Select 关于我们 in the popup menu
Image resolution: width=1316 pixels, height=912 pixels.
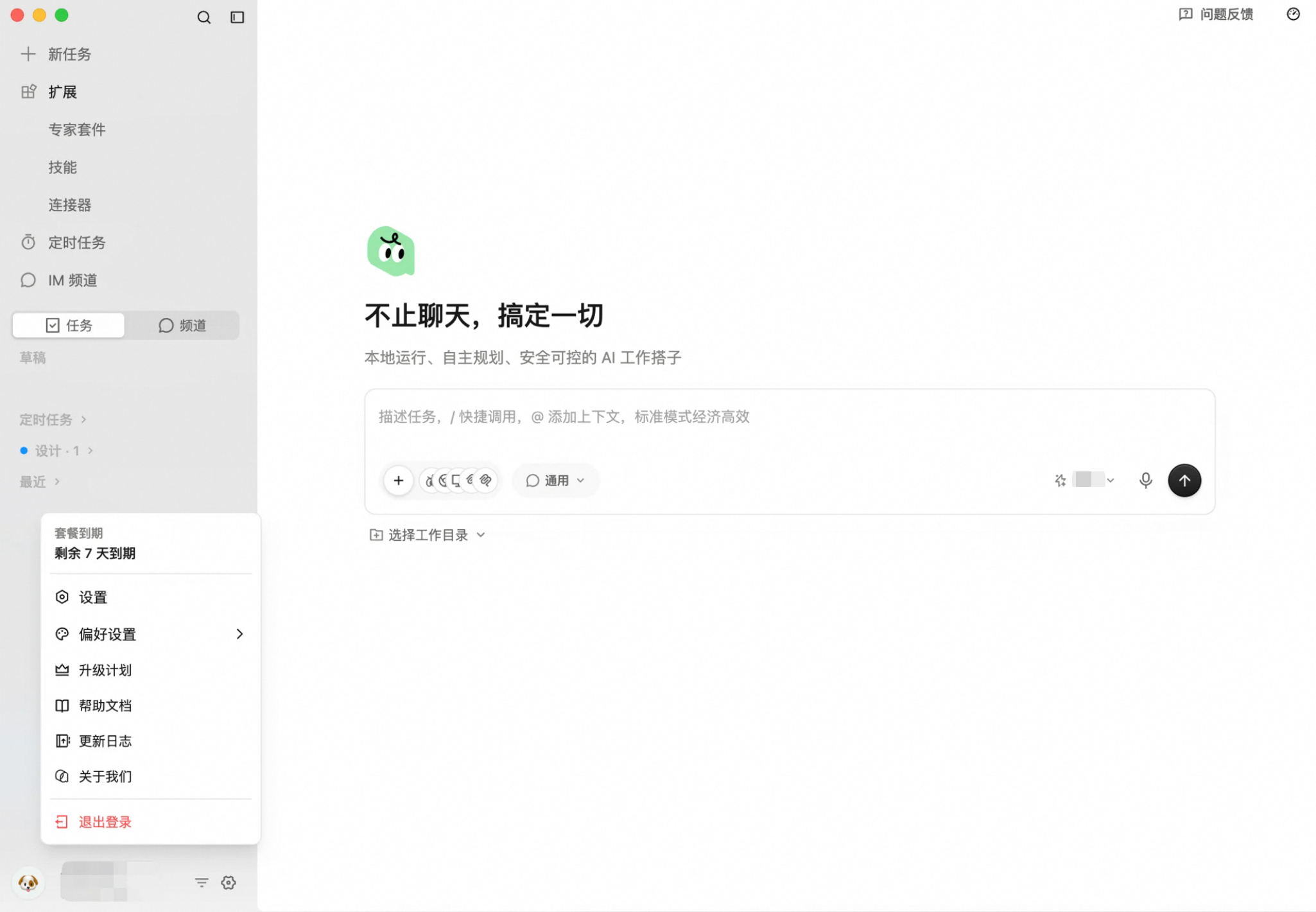pos(150,776)
